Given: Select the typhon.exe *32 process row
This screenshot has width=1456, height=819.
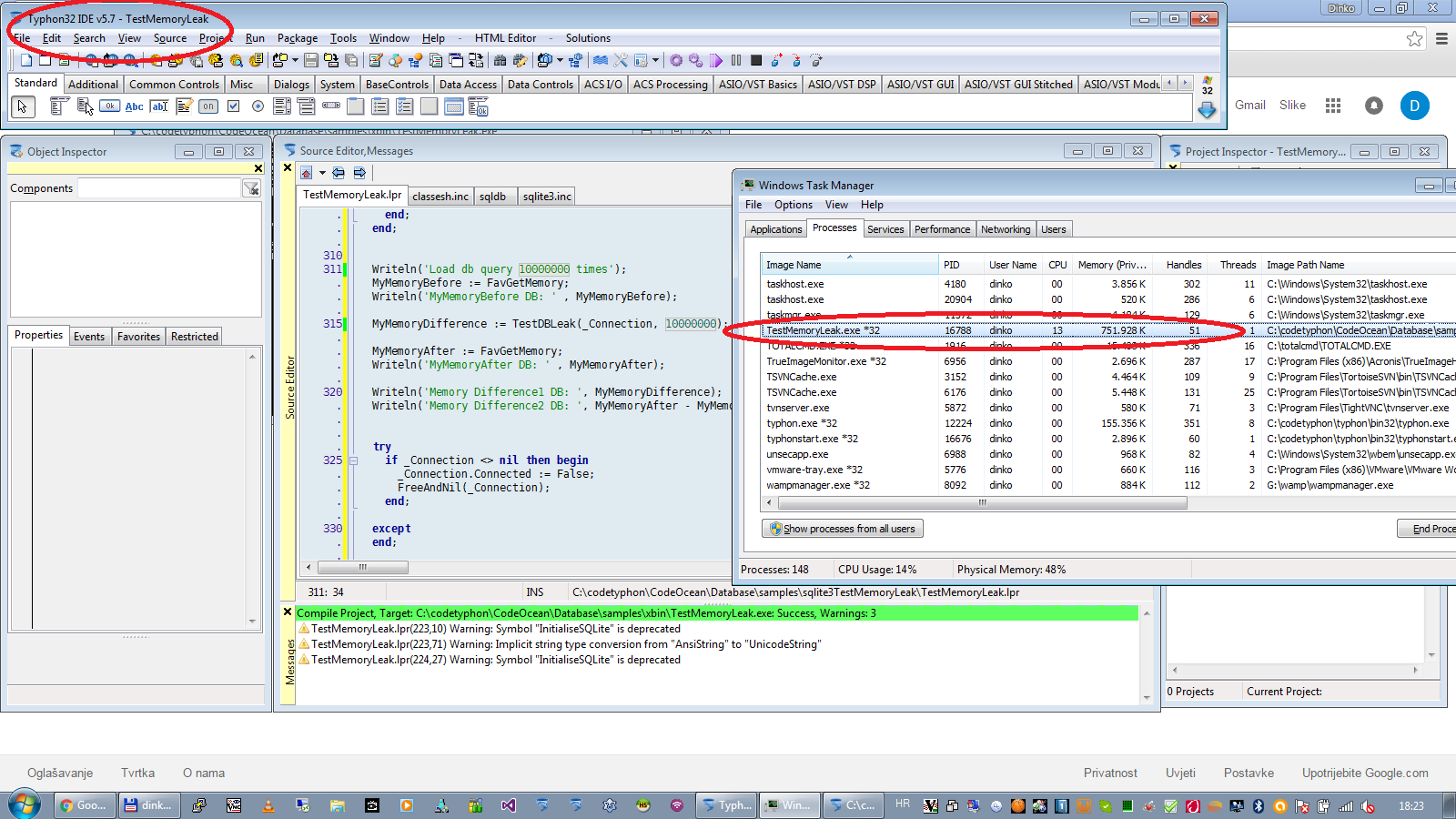Looking at the screenshot, I should (1108, 423).
